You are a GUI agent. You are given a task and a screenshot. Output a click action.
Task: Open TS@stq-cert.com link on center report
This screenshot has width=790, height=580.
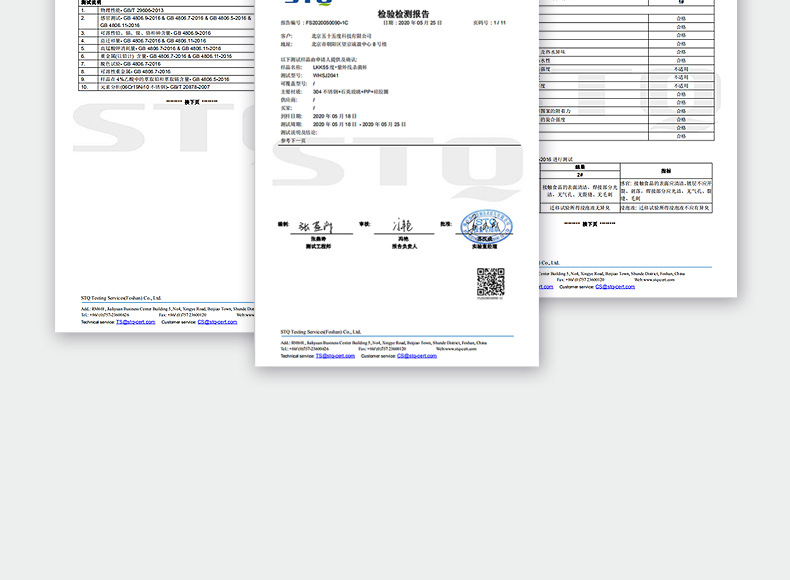pos(335,356)
